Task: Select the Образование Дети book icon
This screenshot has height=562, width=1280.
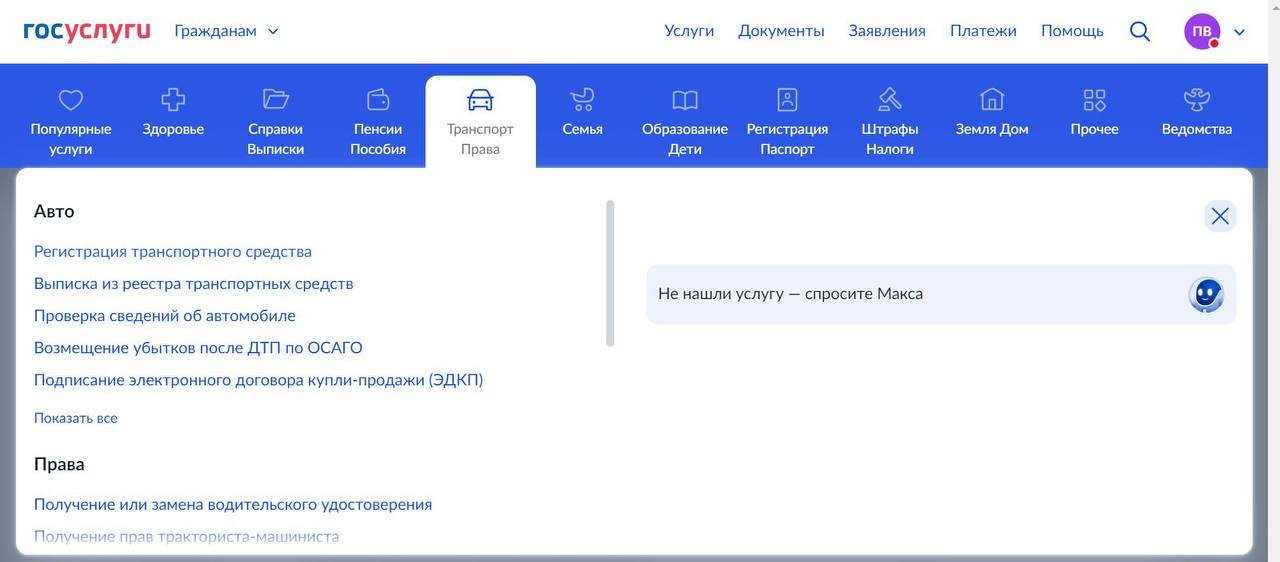Action: point(685,100)
